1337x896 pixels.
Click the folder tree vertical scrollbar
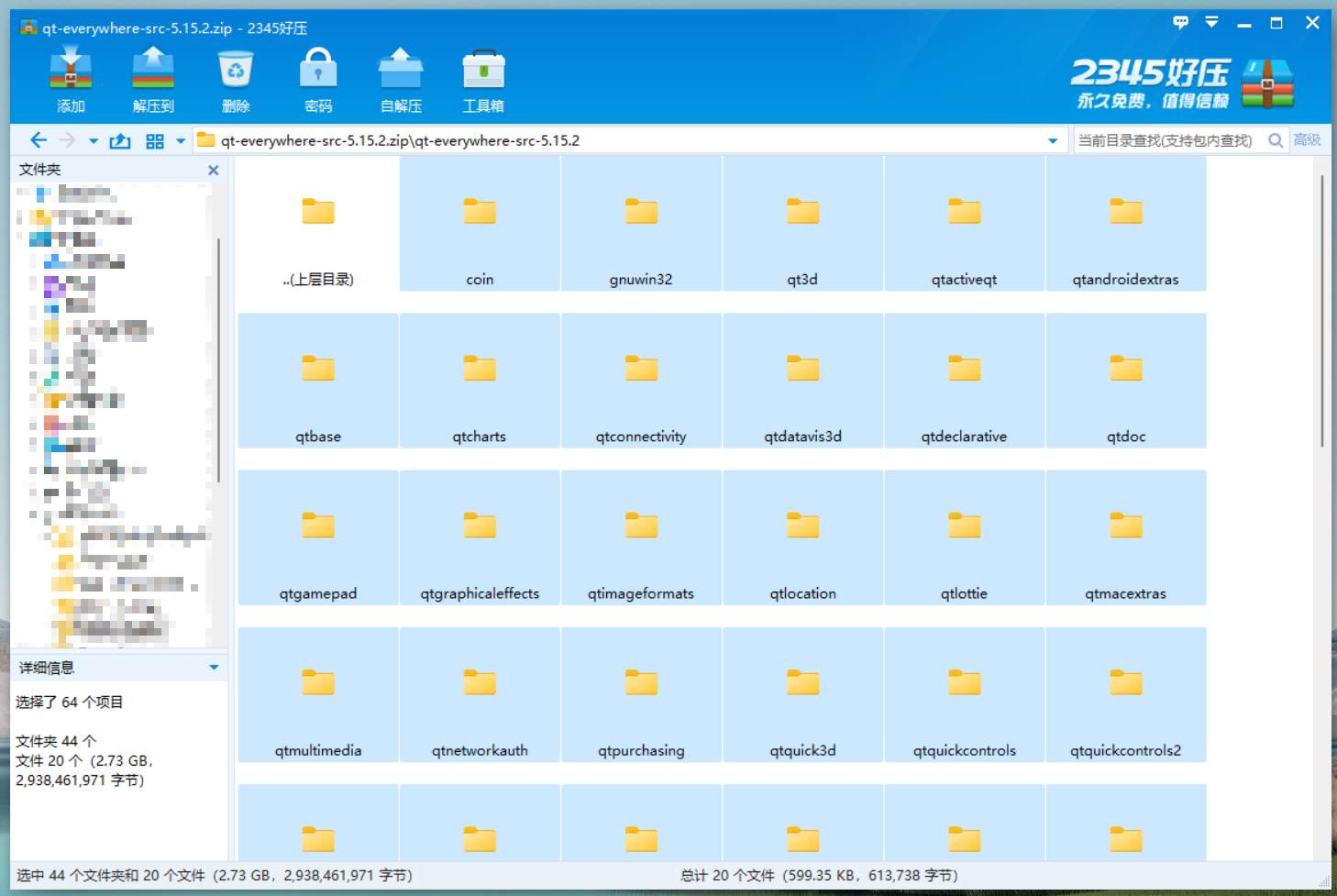click(218, 360)
